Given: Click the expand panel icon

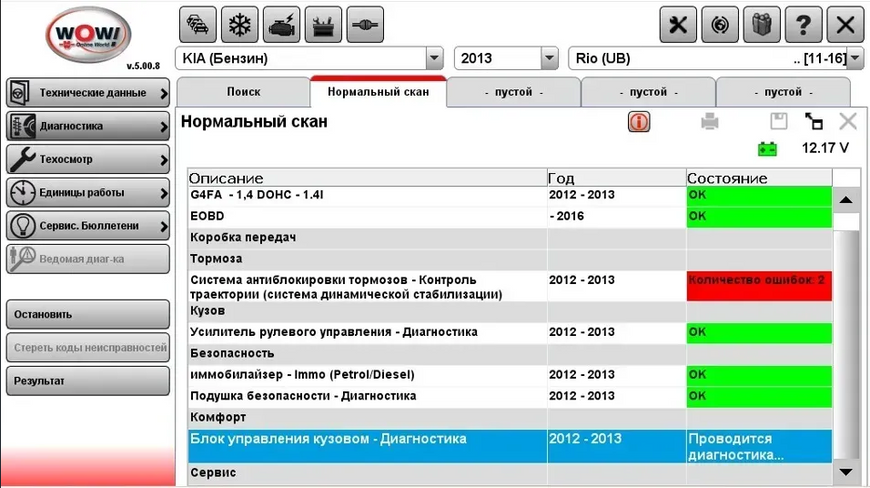Looking at the screenshot, I should click(813, 121).
